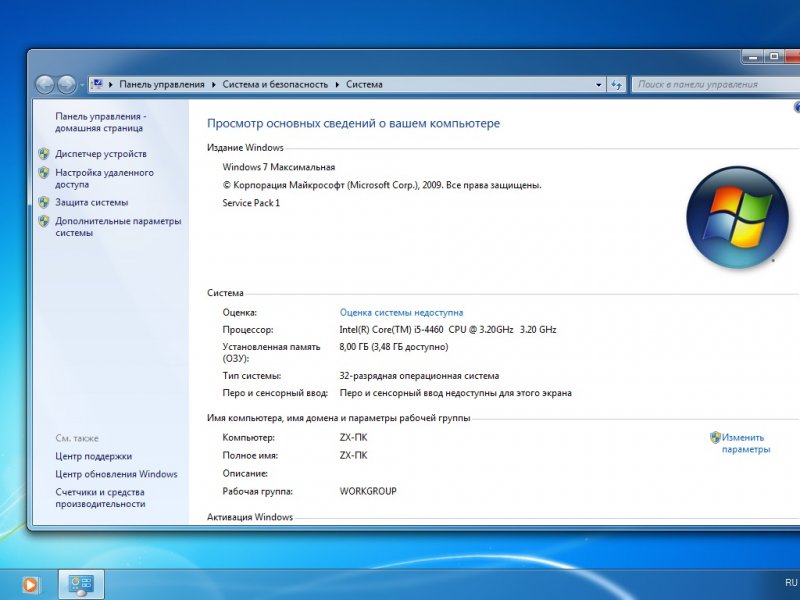Click the Windows logo orb image

[737, 217]
